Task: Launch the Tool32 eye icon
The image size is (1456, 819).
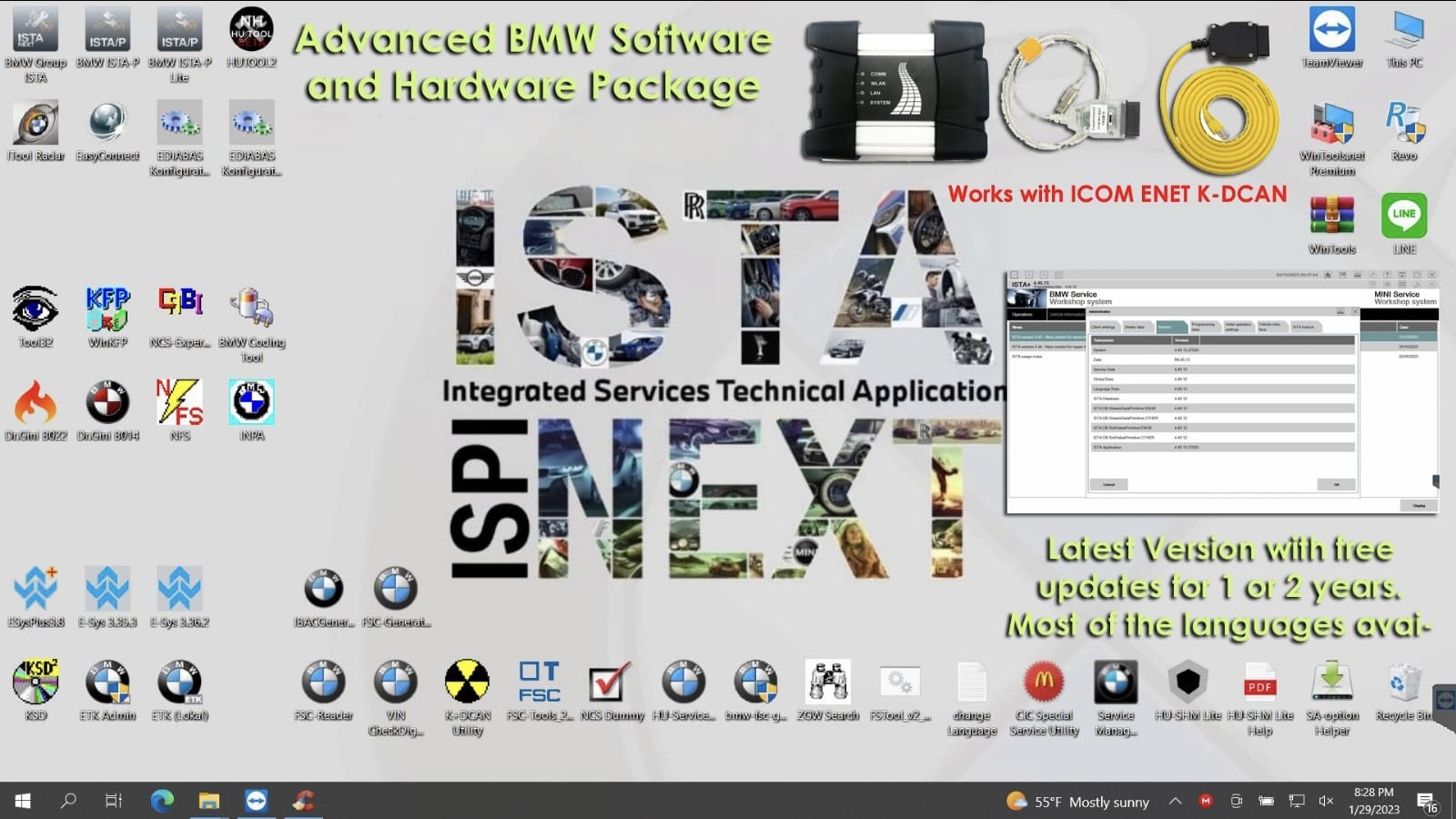Action: pyautogui.click(x=35, y=309)
